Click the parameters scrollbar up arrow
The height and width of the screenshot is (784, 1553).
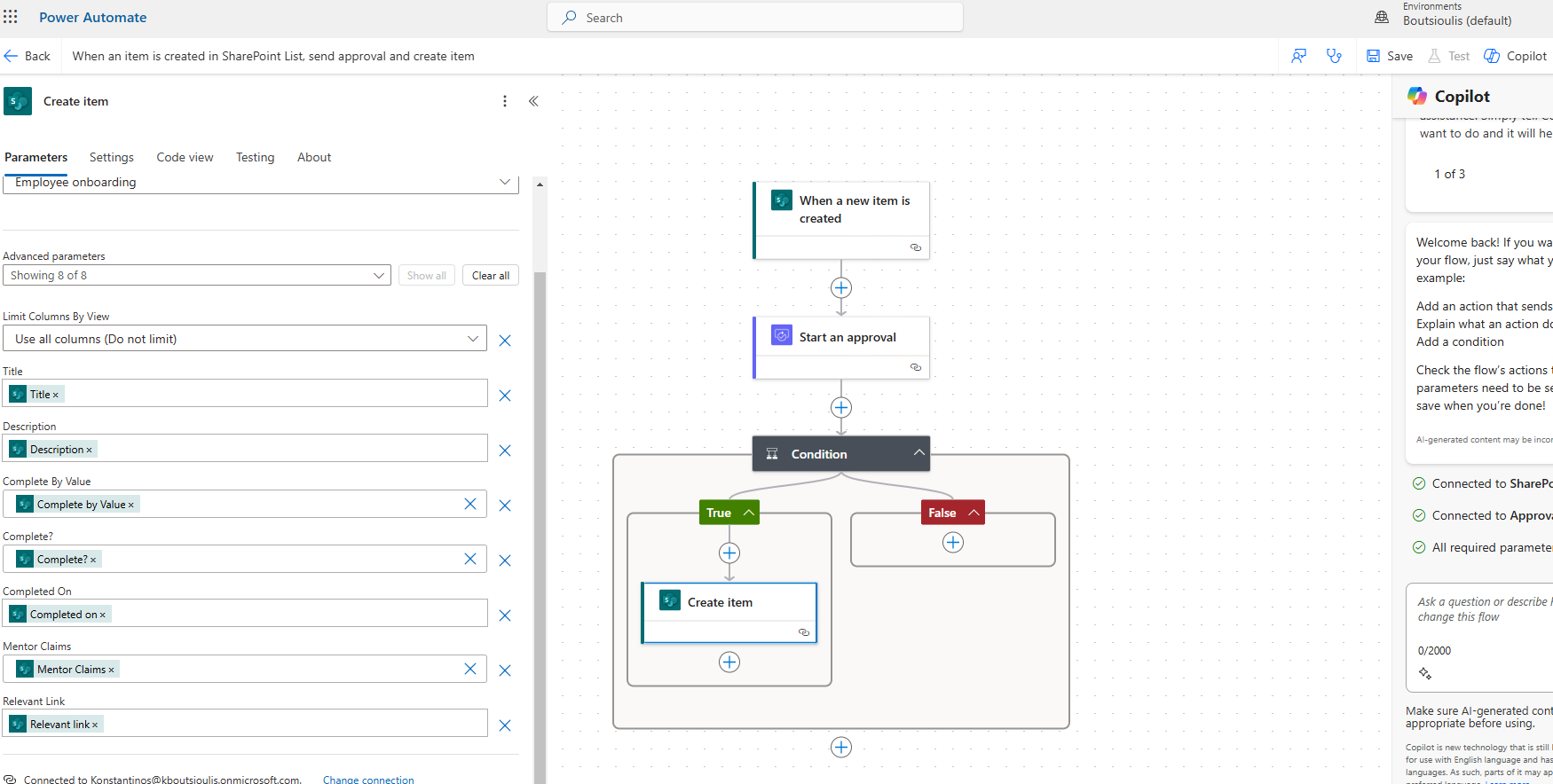540,184
